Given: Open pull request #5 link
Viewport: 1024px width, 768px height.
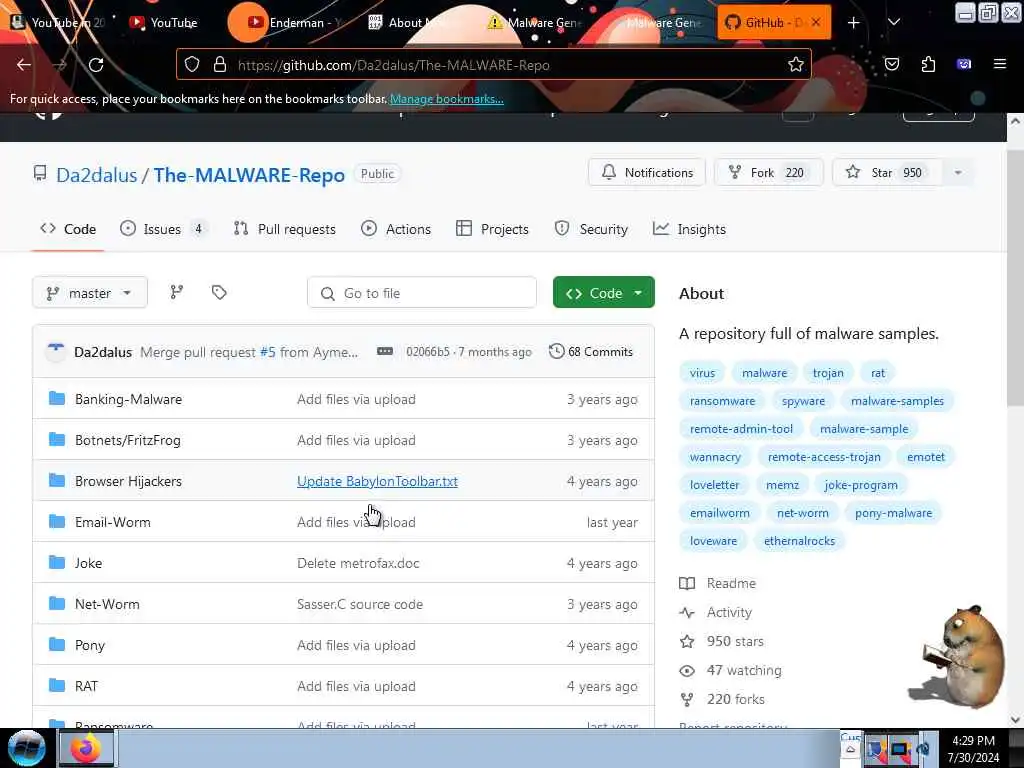Looking at the screenshot, I should pyautogui.click(x=268, y=353).
